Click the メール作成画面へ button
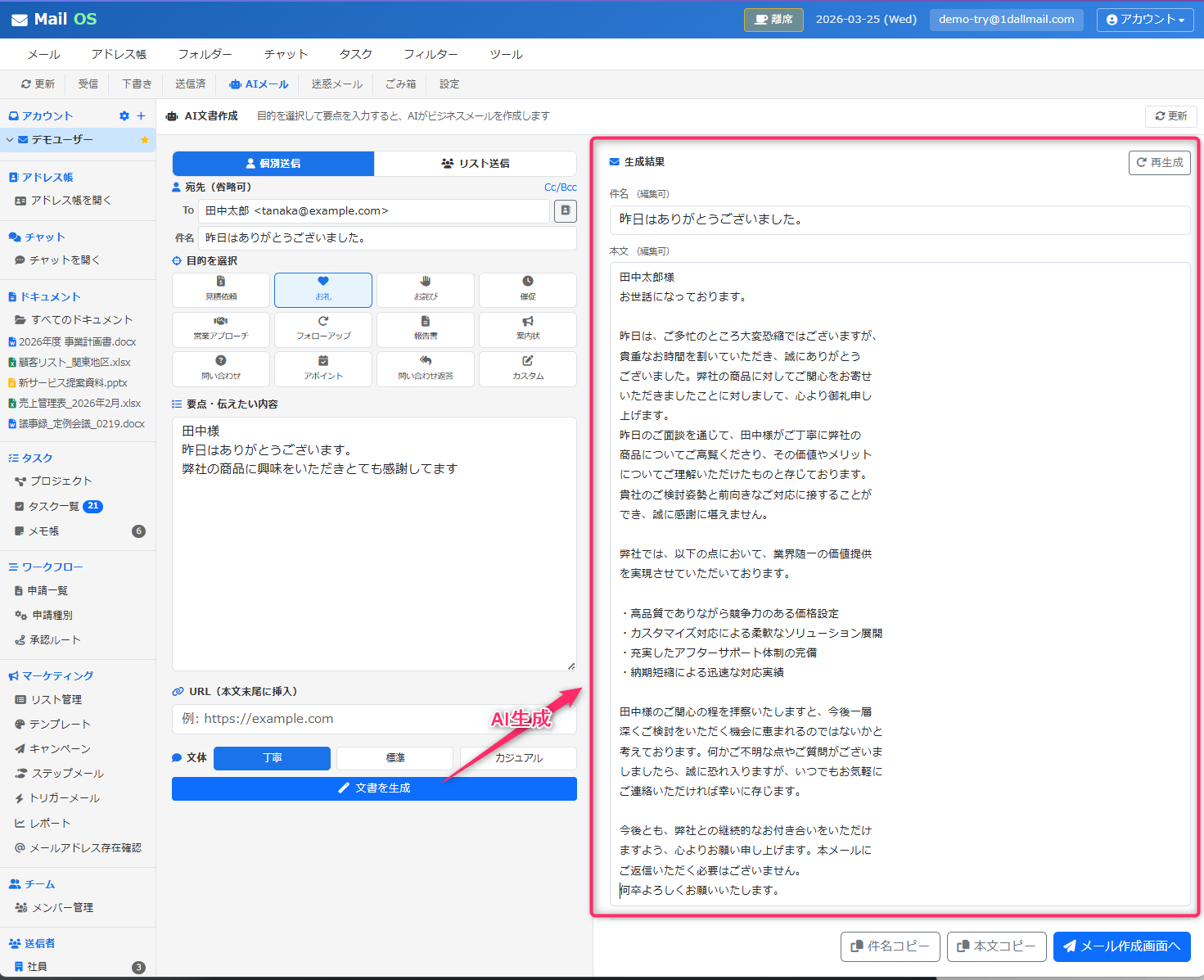 [x=1121, y=946]
